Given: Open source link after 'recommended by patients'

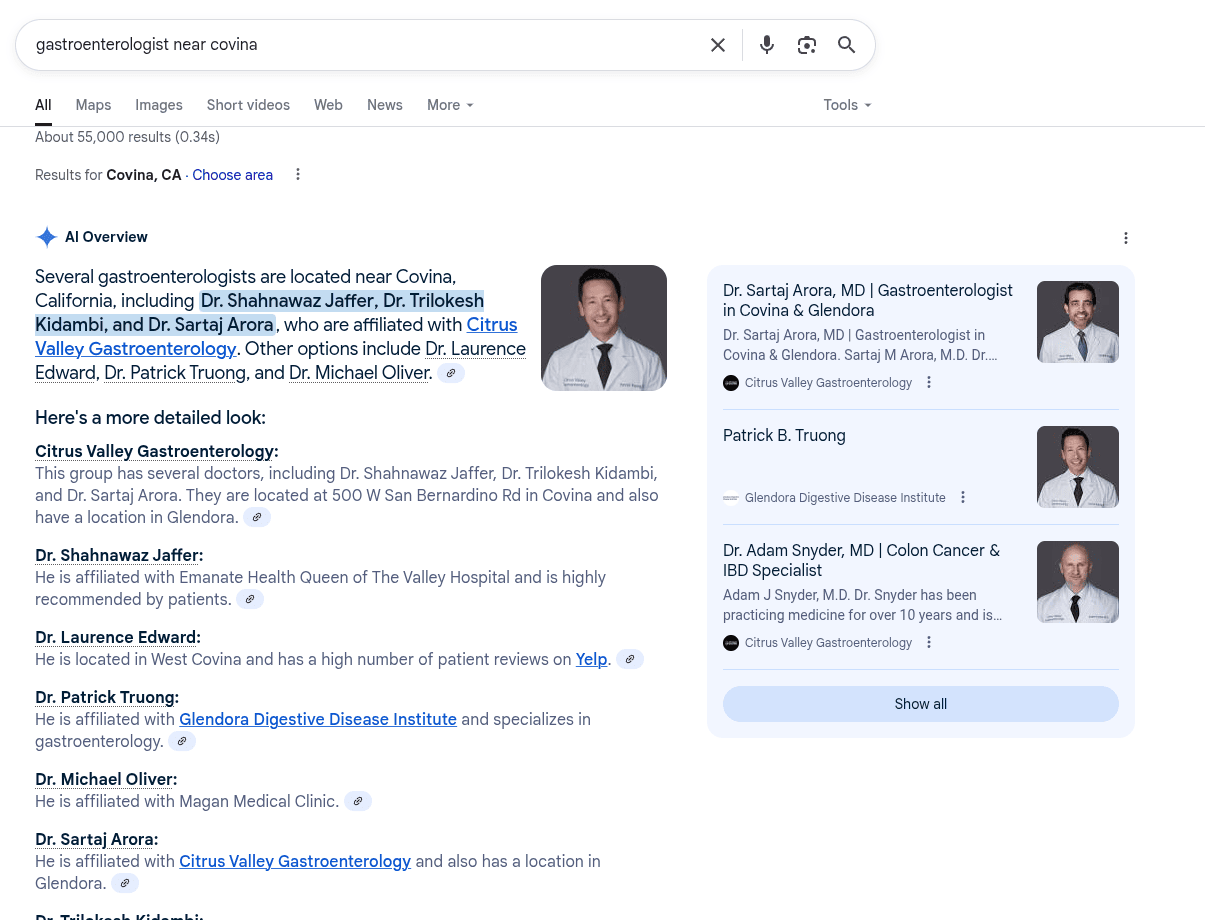Looking at the screenshot, I should coord(250,600).
